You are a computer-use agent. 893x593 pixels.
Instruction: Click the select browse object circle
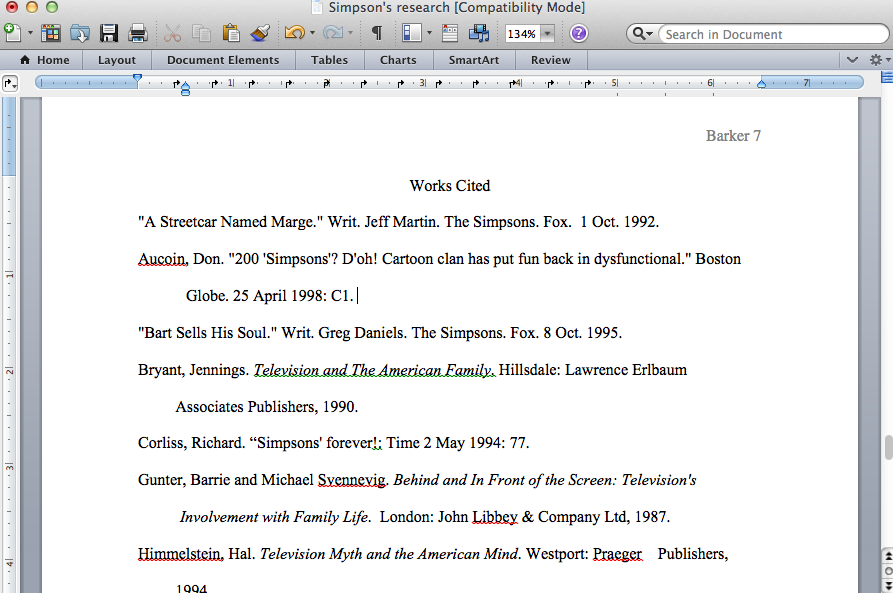(887, 571)
